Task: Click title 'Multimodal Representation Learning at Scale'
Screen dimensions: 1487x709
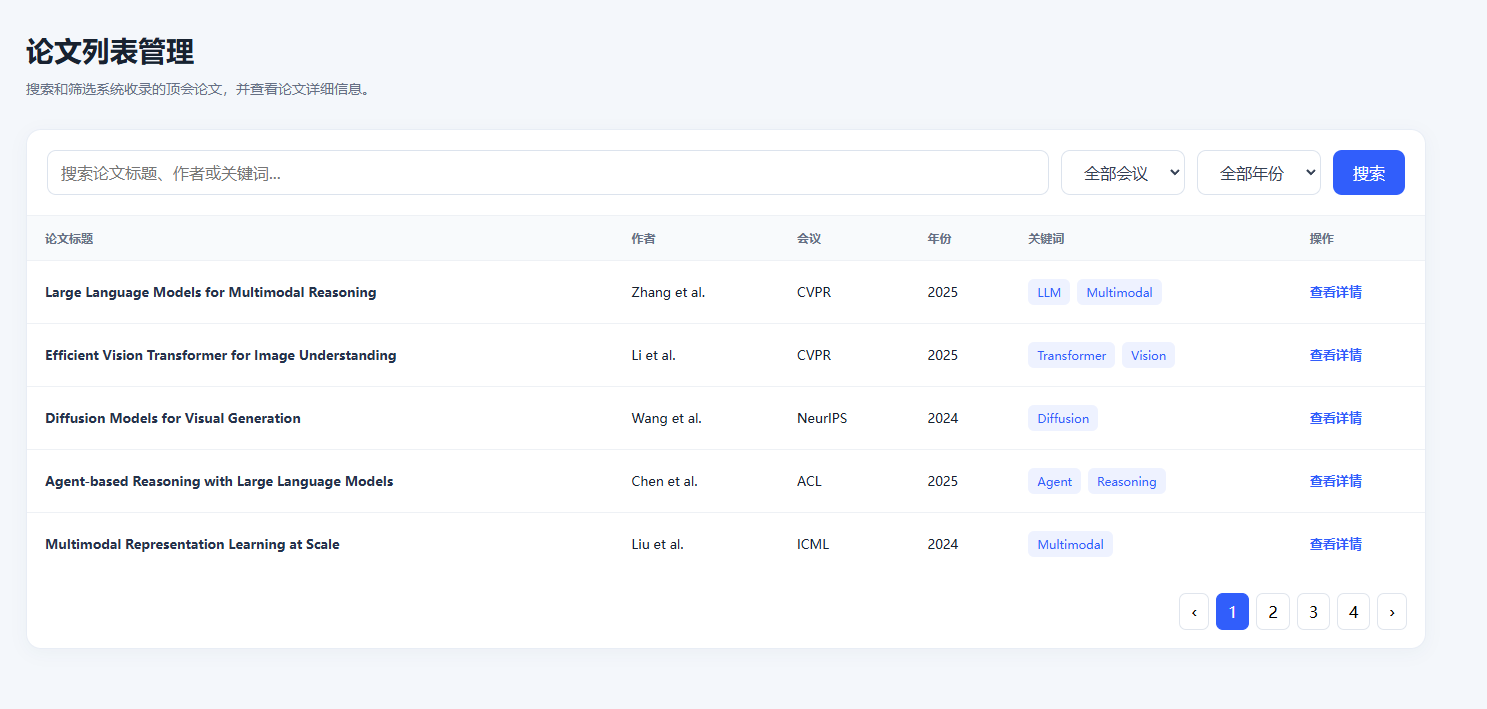Action: tap(192, 544)
